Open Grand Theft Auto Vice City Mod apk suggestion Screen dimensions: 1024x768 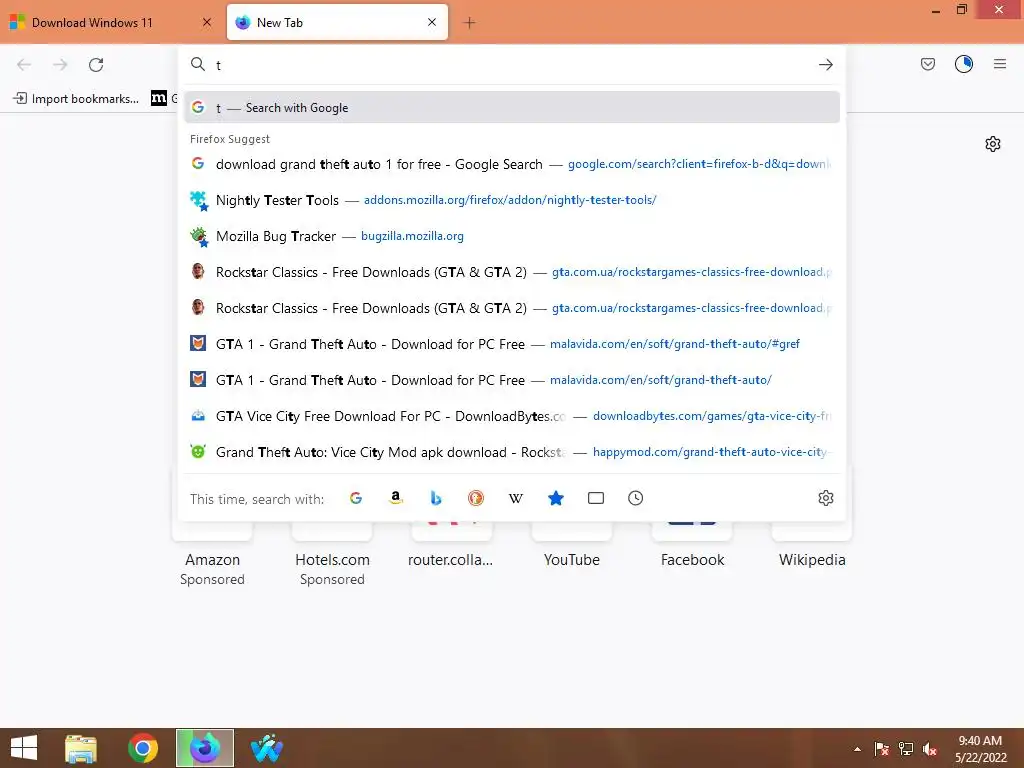point(512,452)
